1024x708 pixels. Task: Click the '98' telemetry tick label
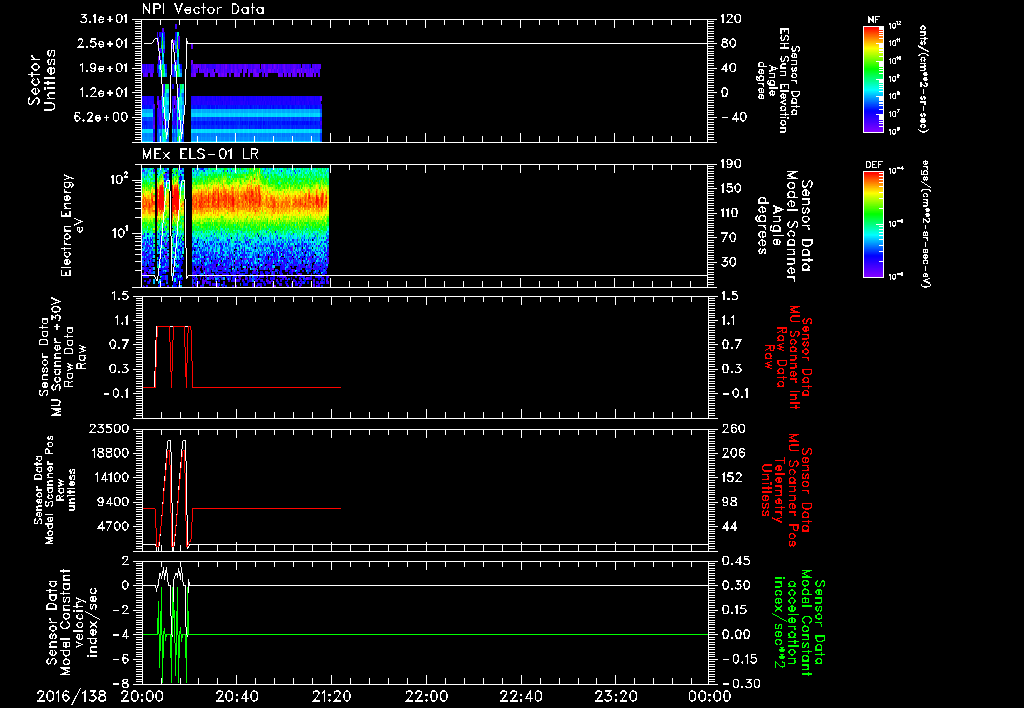728,502
